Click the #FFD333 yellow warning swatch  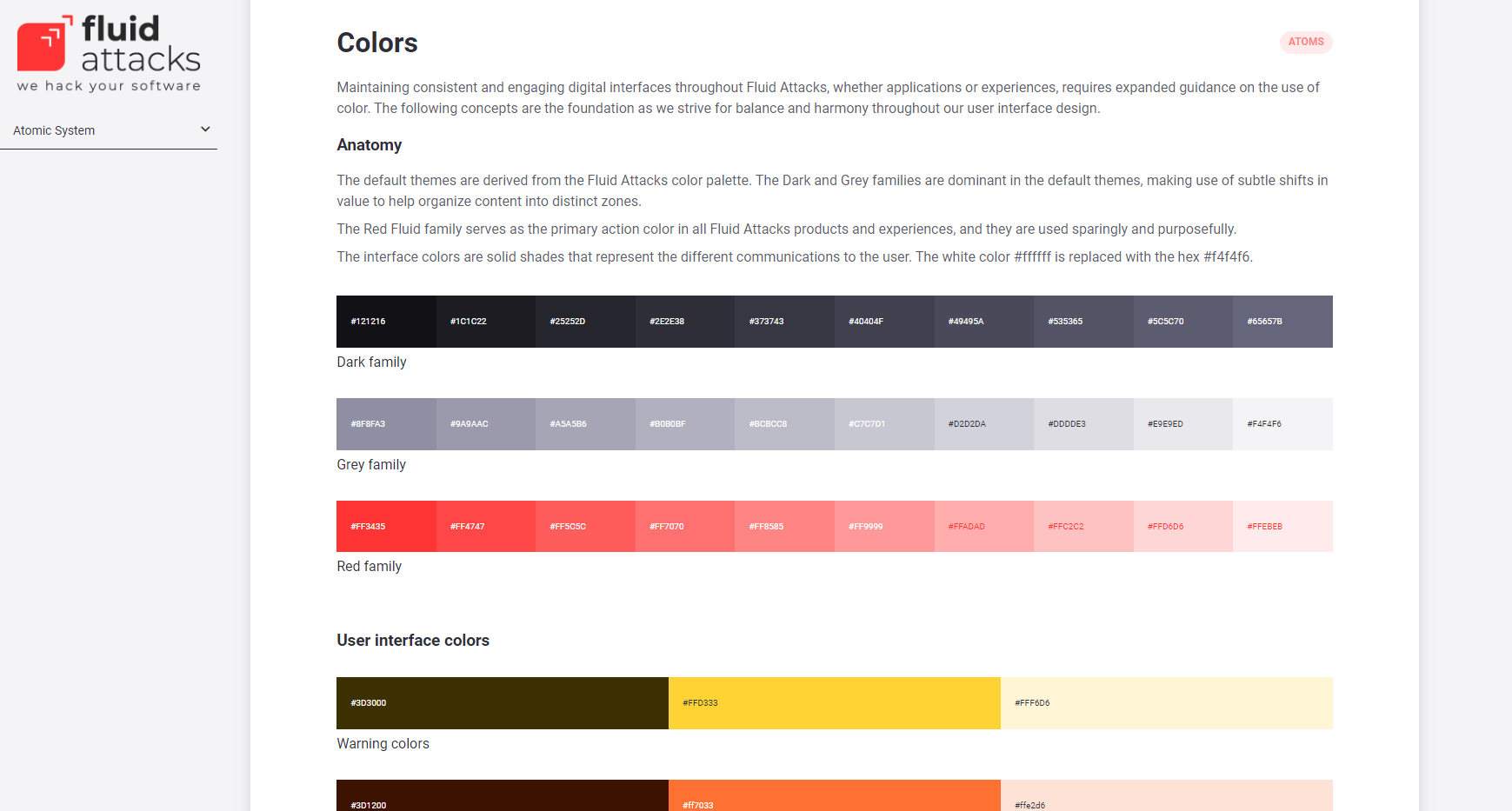tap(835, 703)
